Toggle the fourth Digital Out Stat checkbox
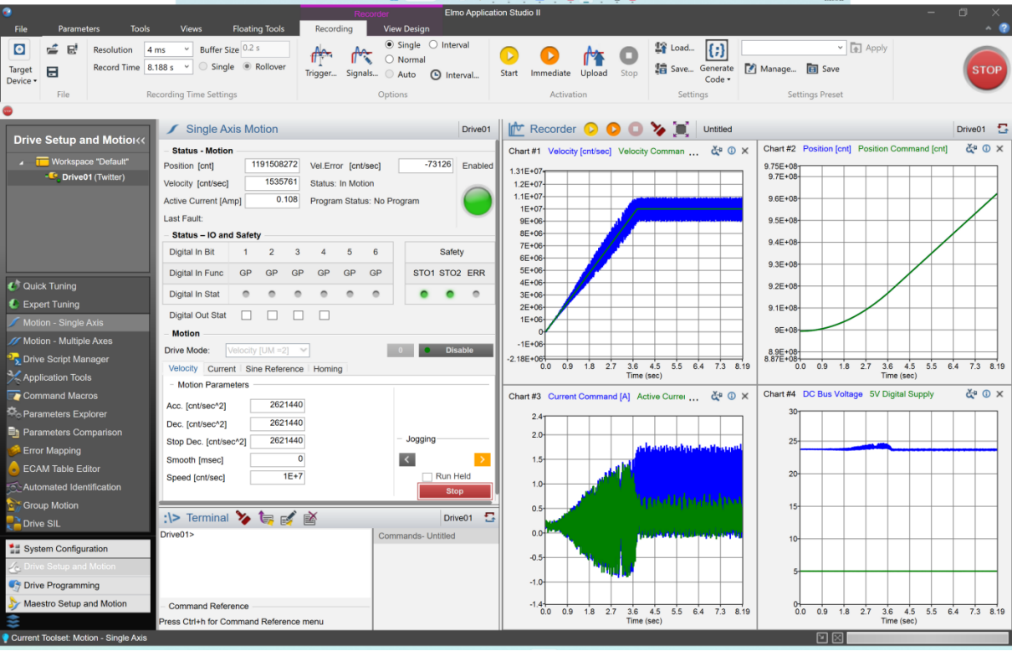This screenshot has width=1012, height=651. [324, 315]
